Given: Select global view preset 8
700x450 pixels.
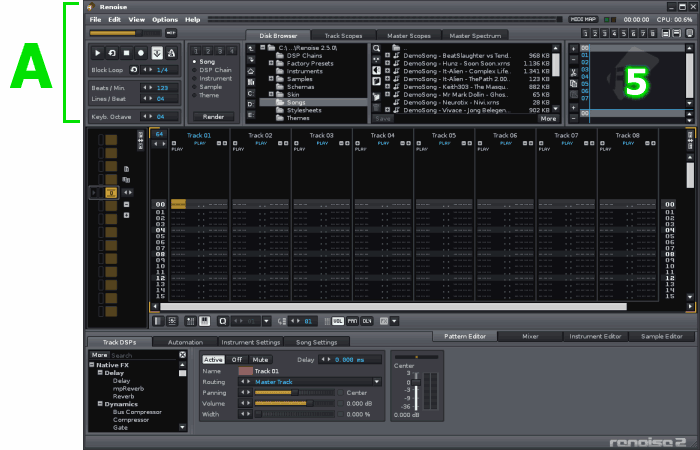Looking at the screenshot, I should pyautogui.click(x=653, y=33).
